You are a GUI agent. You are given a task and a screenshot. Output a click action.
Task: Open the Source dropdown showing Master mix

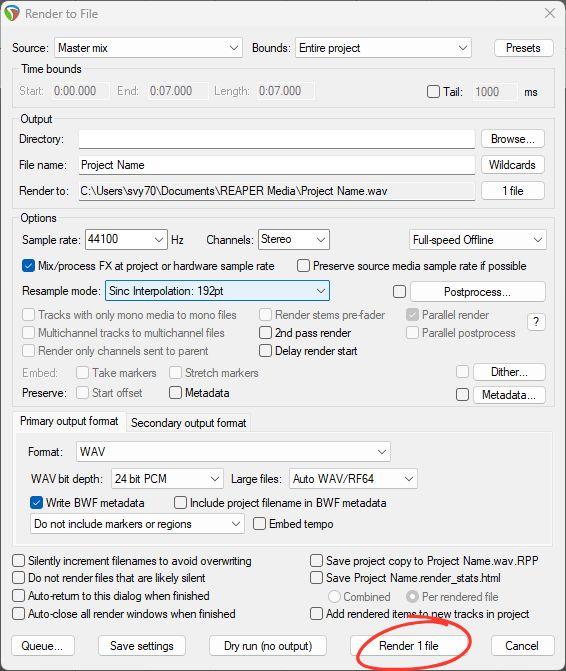coord(148,48)
